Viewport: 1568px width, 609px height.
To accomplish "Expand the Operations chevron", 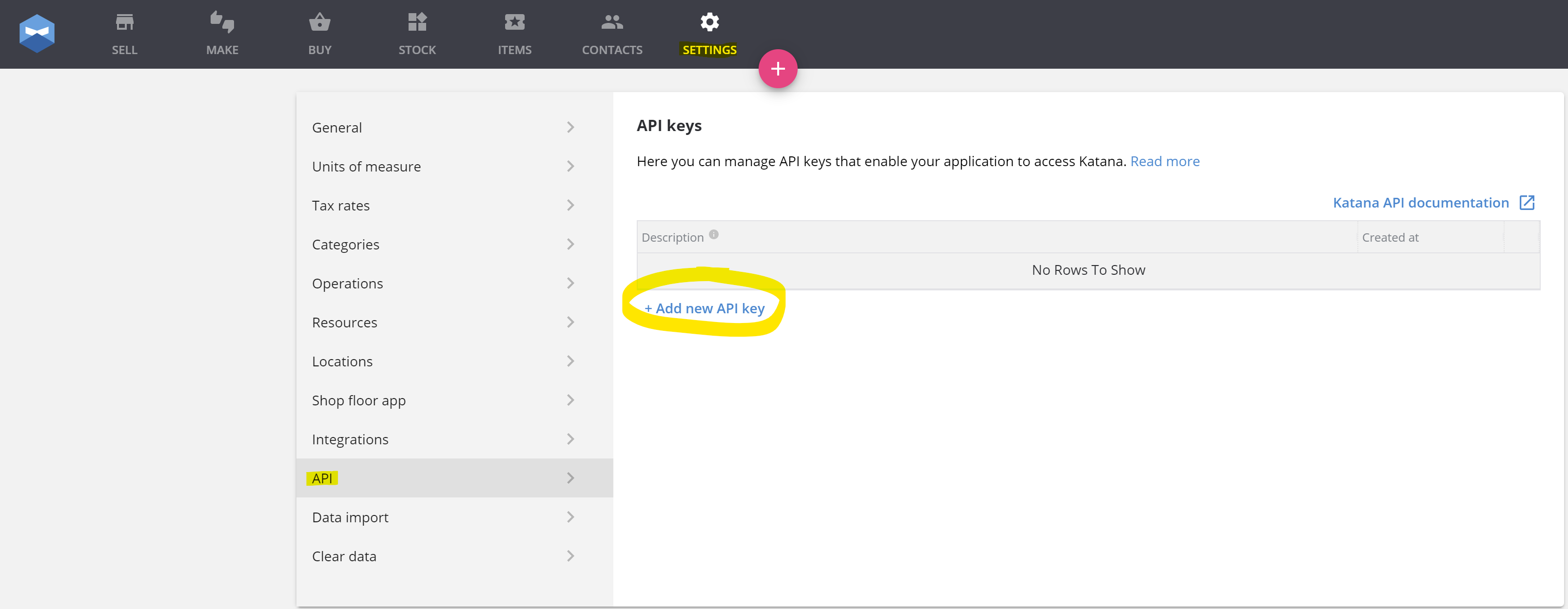I will click(x=570, y=283).
